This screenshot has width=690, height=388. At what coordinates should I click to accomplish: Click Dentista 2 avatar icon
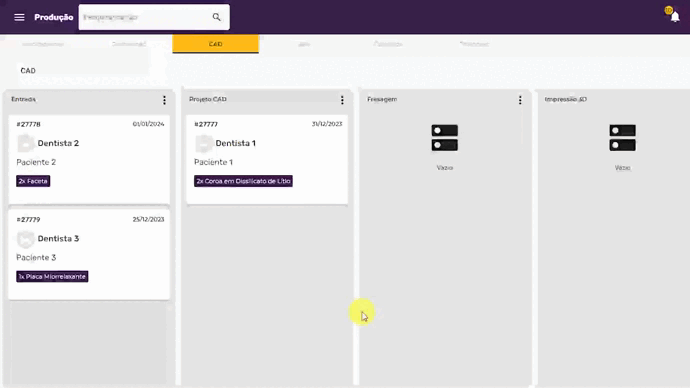click(x=26, y=143)
